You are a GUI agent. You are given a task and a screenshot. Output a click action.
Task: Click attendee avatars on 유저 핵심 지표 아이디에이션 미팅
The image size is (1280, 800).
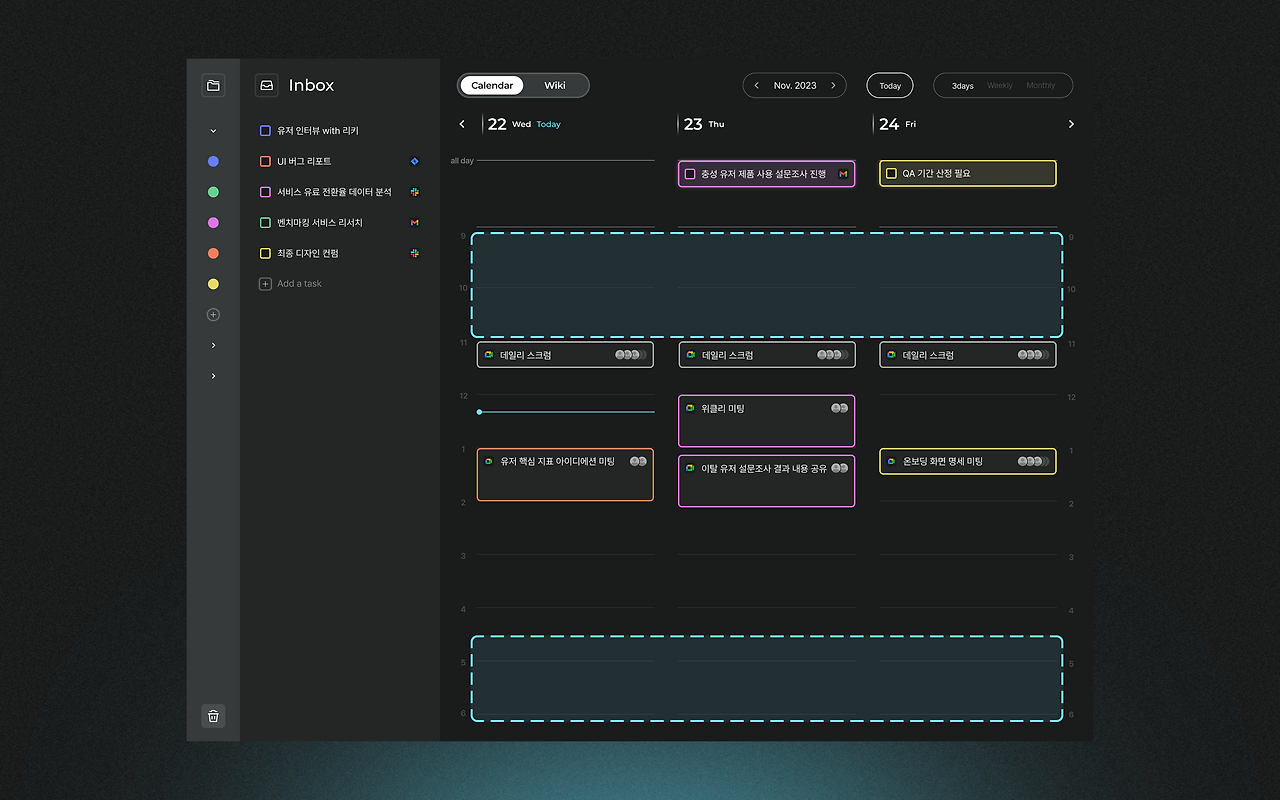(x=638, y=461)
